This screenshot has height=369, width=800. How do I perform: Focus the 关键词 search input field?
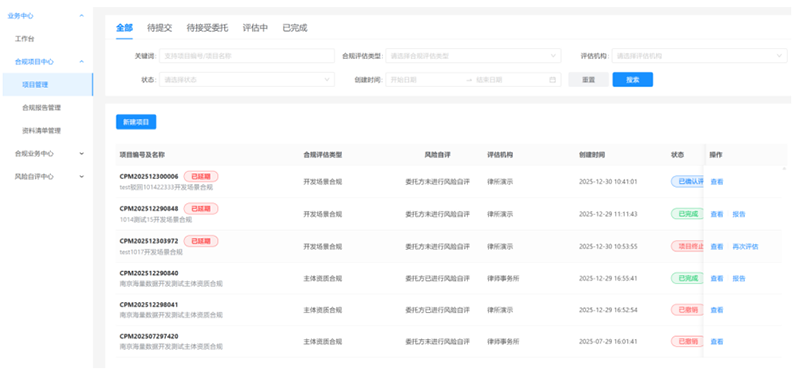(x=247, y=56)
